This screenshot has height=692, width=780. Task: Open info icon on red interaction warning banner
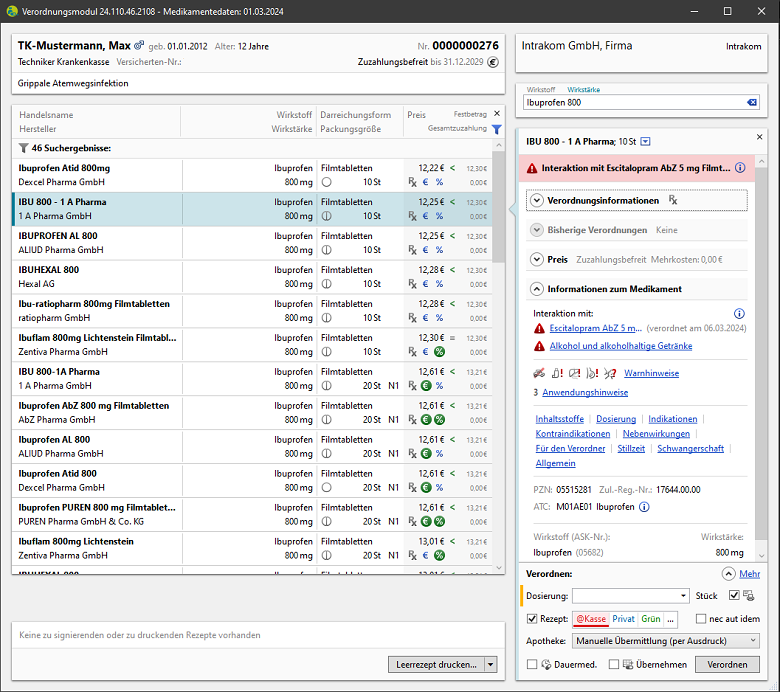pos(740,168)
